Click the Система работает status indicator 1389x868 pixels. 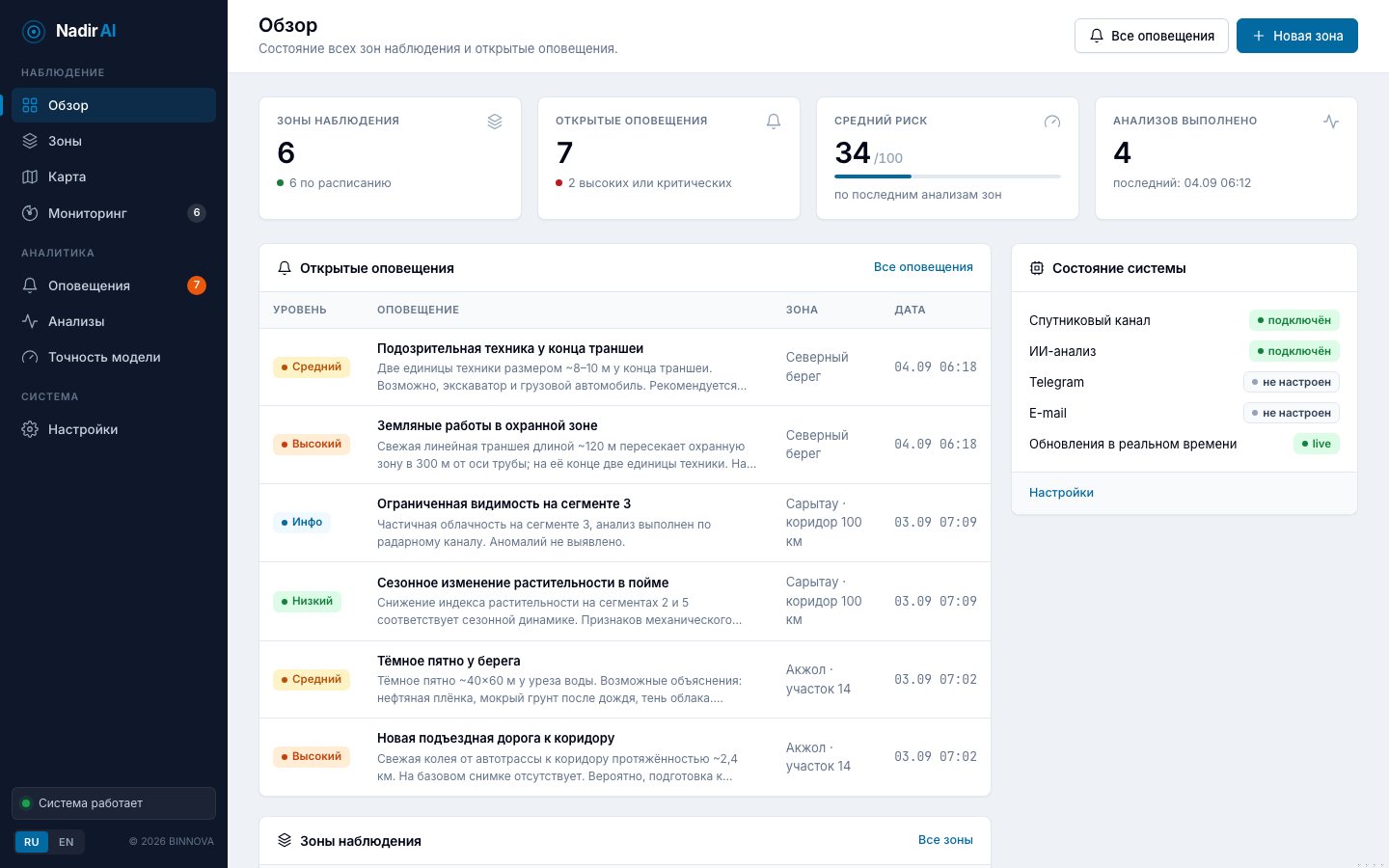click(114, 803)
